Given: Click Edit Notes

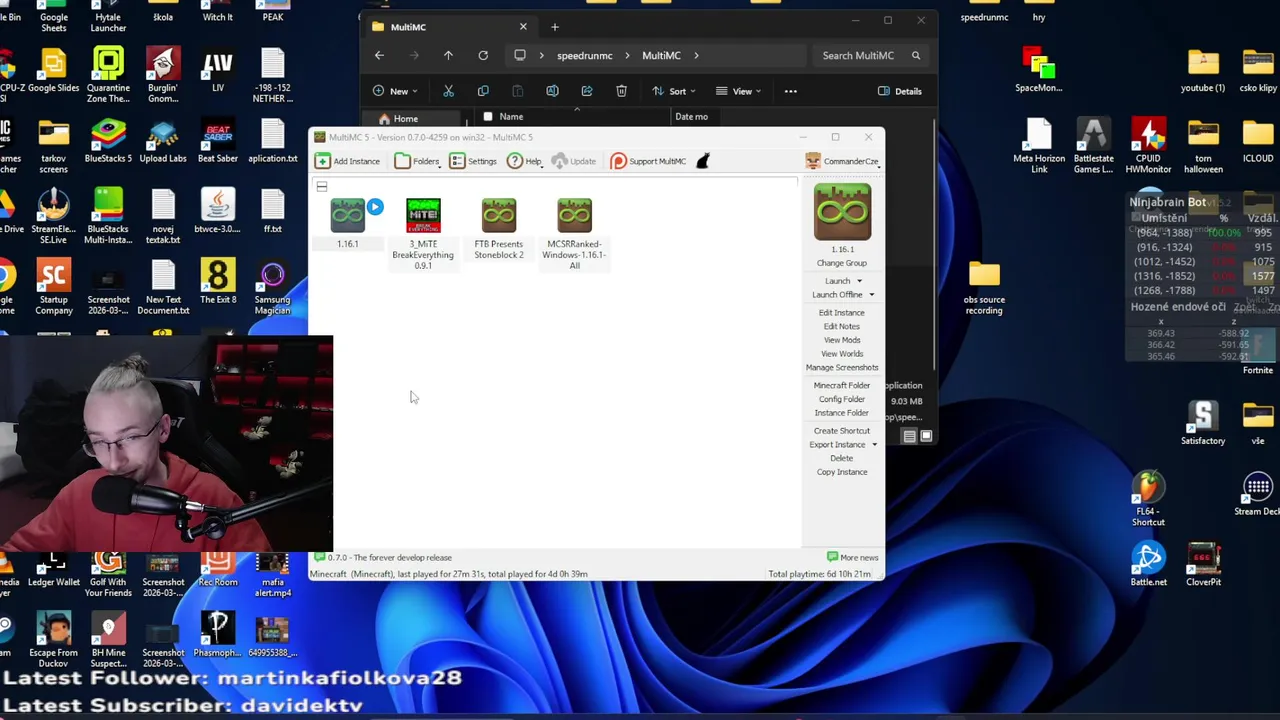Looking at the screenshot, I should click(x=842, y=326).
